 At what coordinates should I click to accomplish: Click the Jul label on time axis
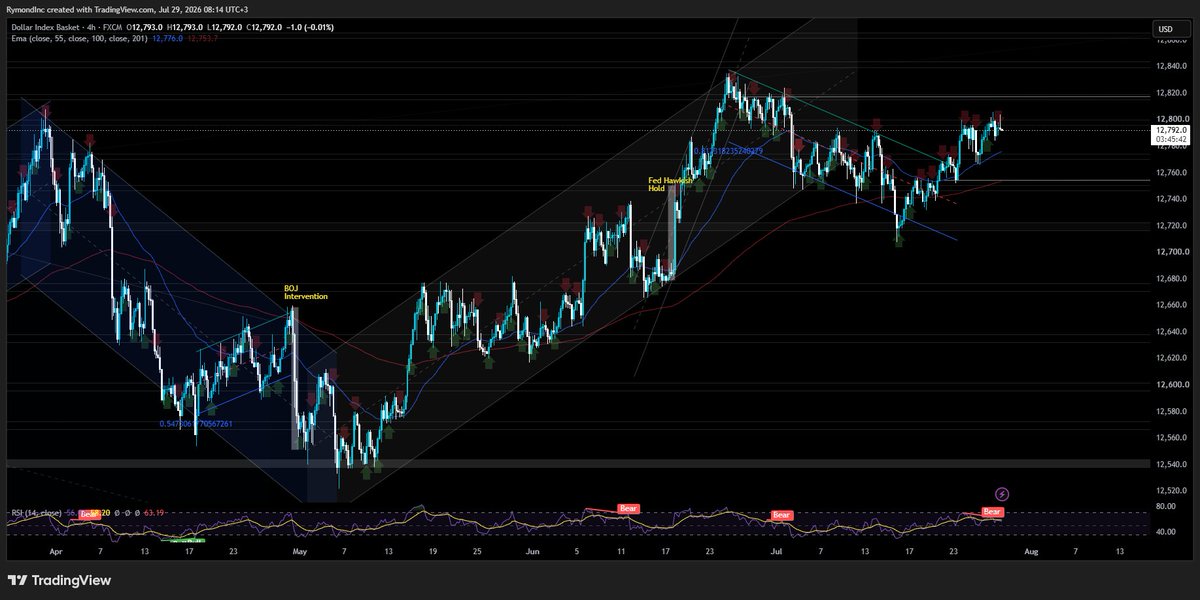pos(777,551)
